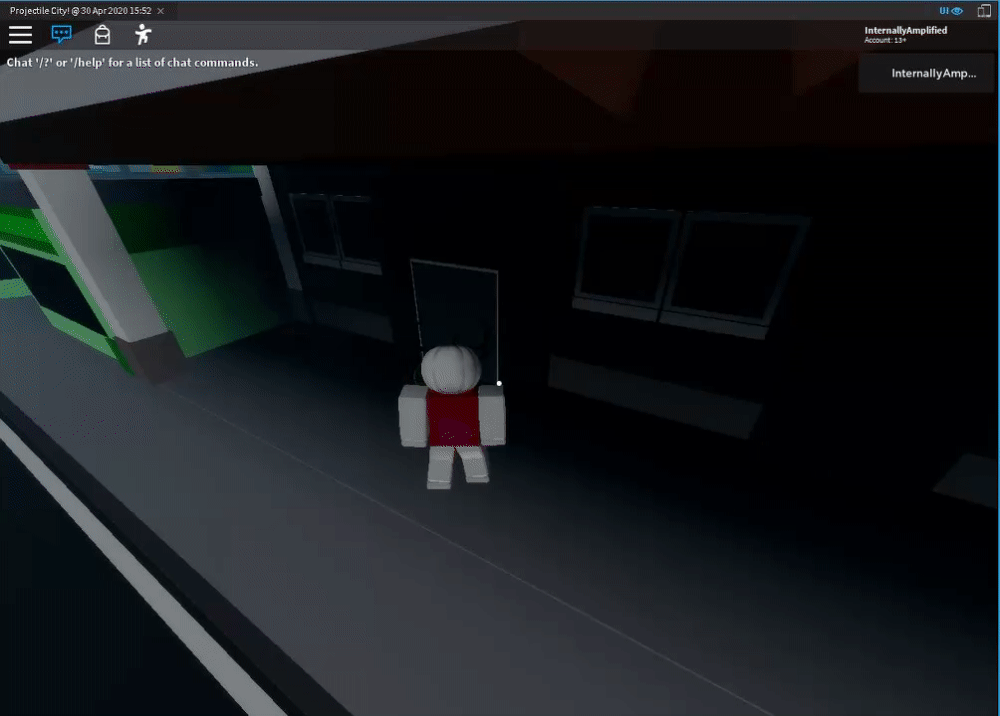Click the device emulator icon at top right
Image resolution: width=1000 pixels, height=716 pixels.
tap(984, 10)
